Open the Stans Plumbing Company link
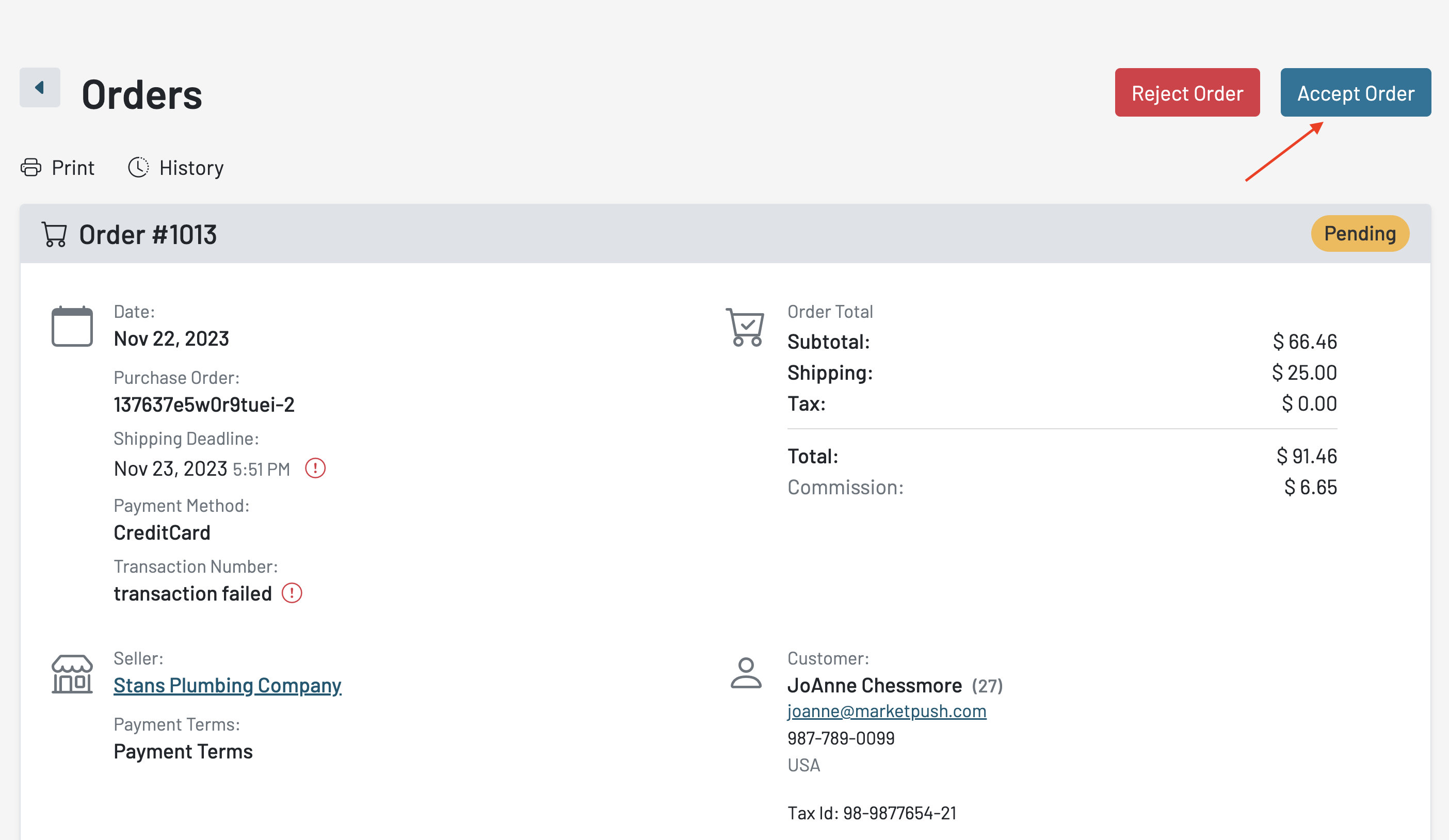The image size is (1449, 840). click(227, 685)
